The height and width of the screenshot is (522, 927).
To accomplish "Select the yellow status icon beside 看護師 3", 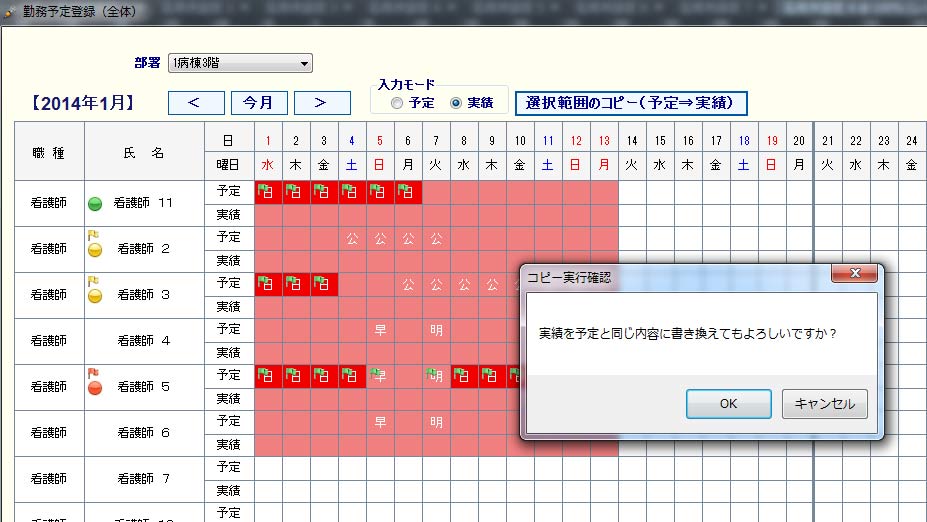I will point(96,296).
